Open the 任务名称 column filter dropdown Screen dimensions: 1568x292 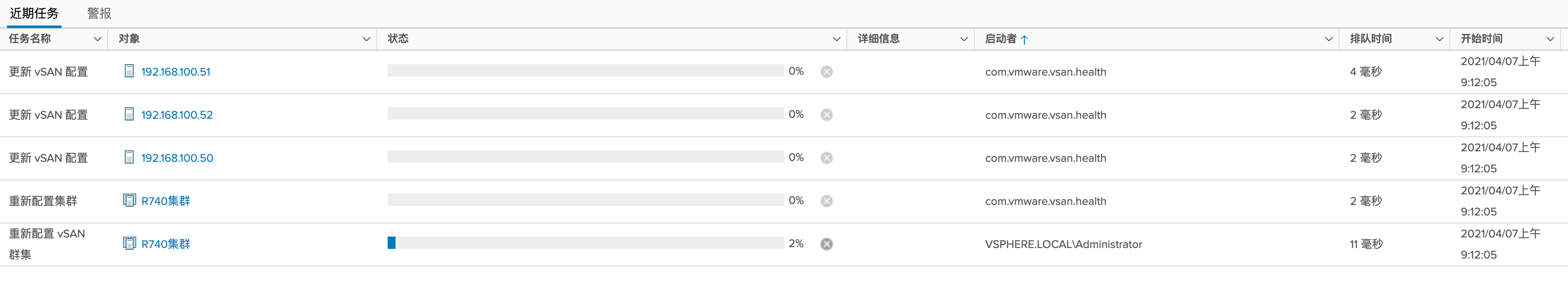point(97,39)
